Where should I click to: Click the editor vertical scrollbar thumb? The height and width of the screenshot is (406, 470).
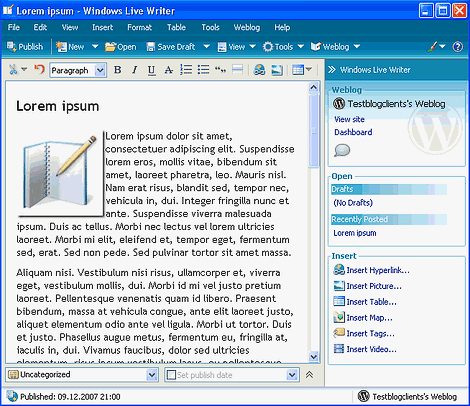[x=313, y=131]
